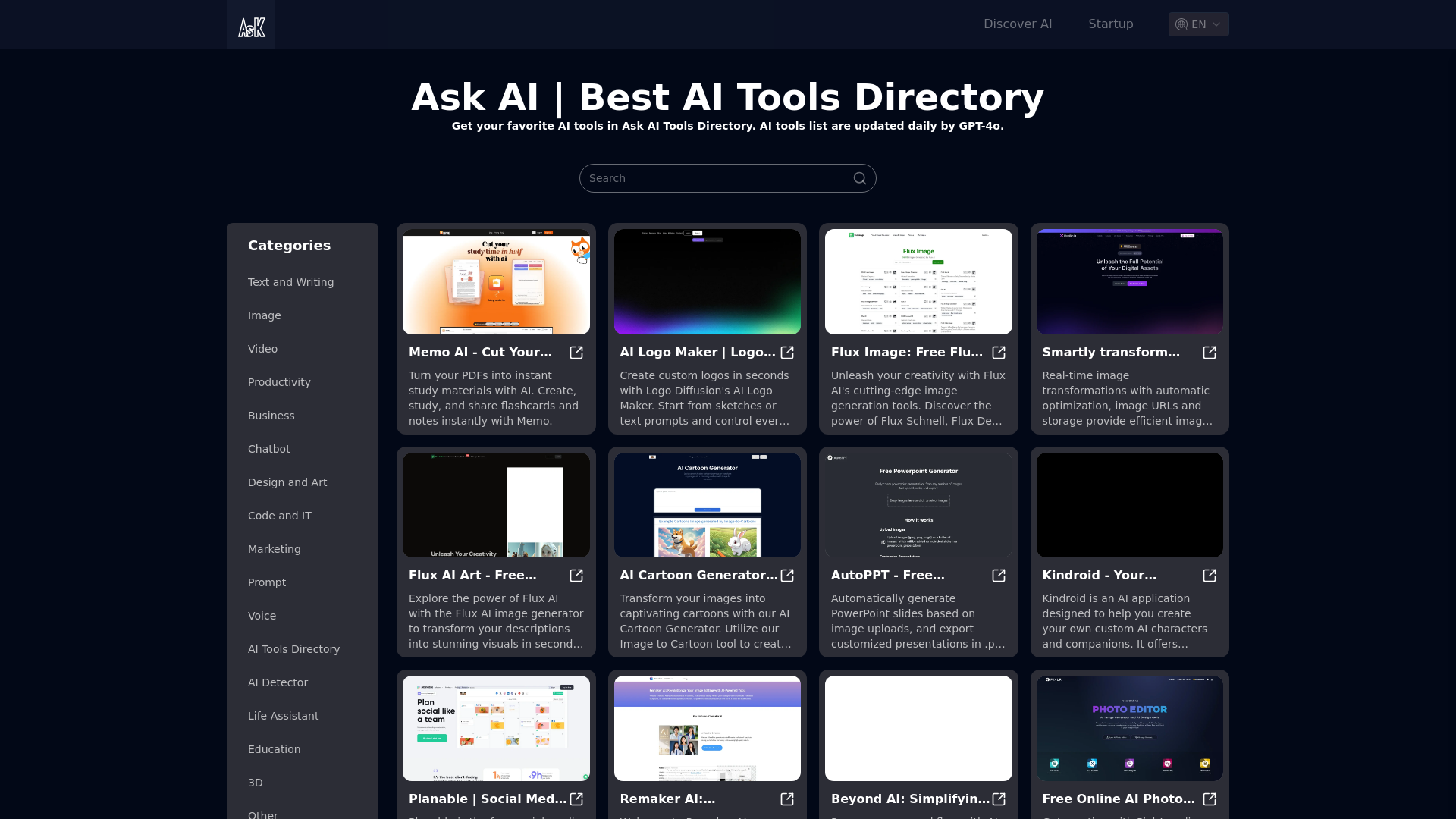Click 'AutoPPT - Free...' title

click(x=888, y=576)
